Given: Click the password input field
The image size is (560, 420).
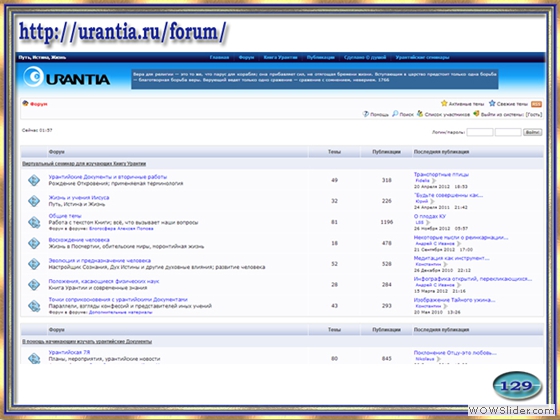Looking at the screenshot, I should [x=508, y=132].
